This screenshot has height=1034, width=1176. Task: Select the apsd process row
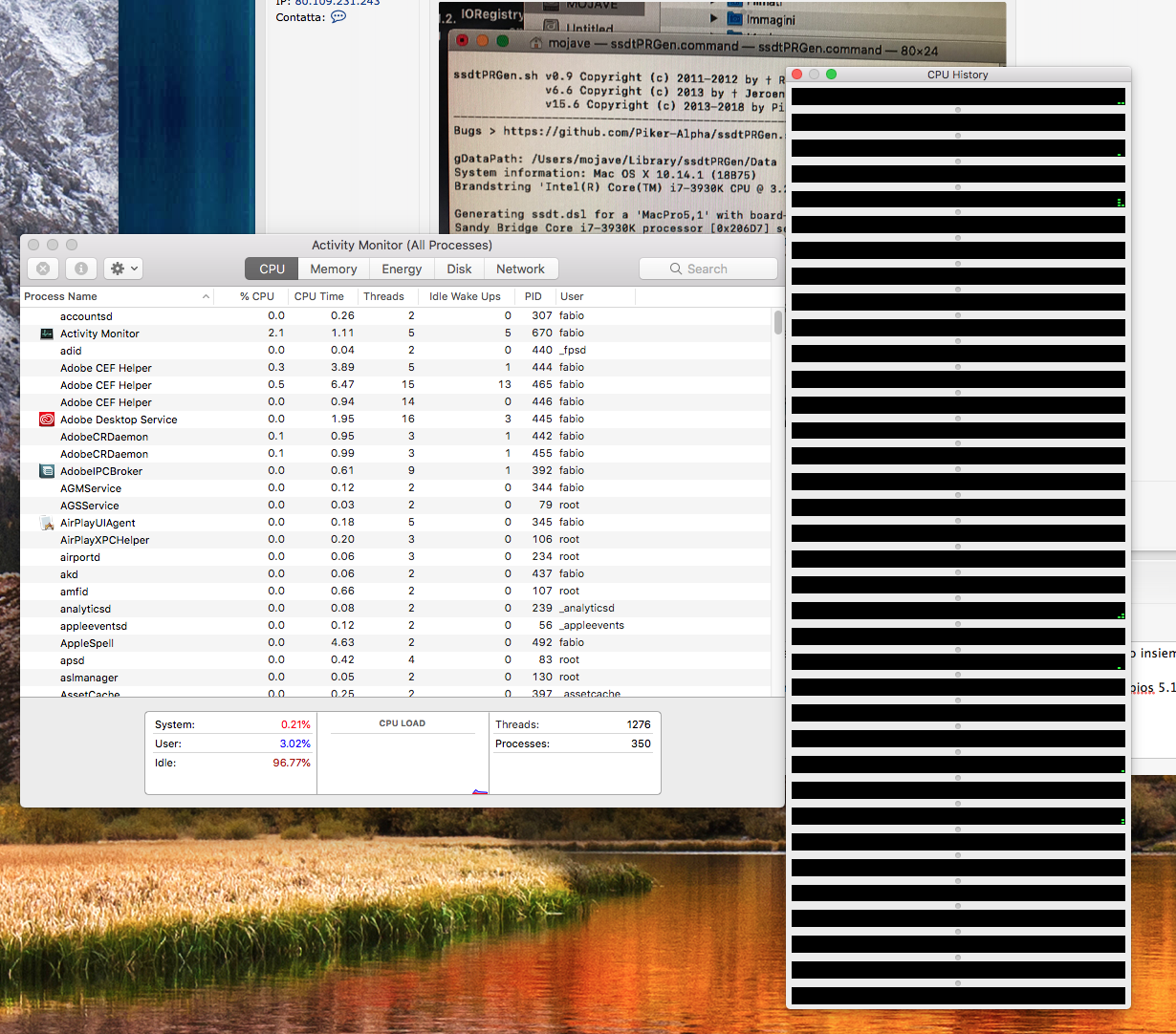coord(396,660)
